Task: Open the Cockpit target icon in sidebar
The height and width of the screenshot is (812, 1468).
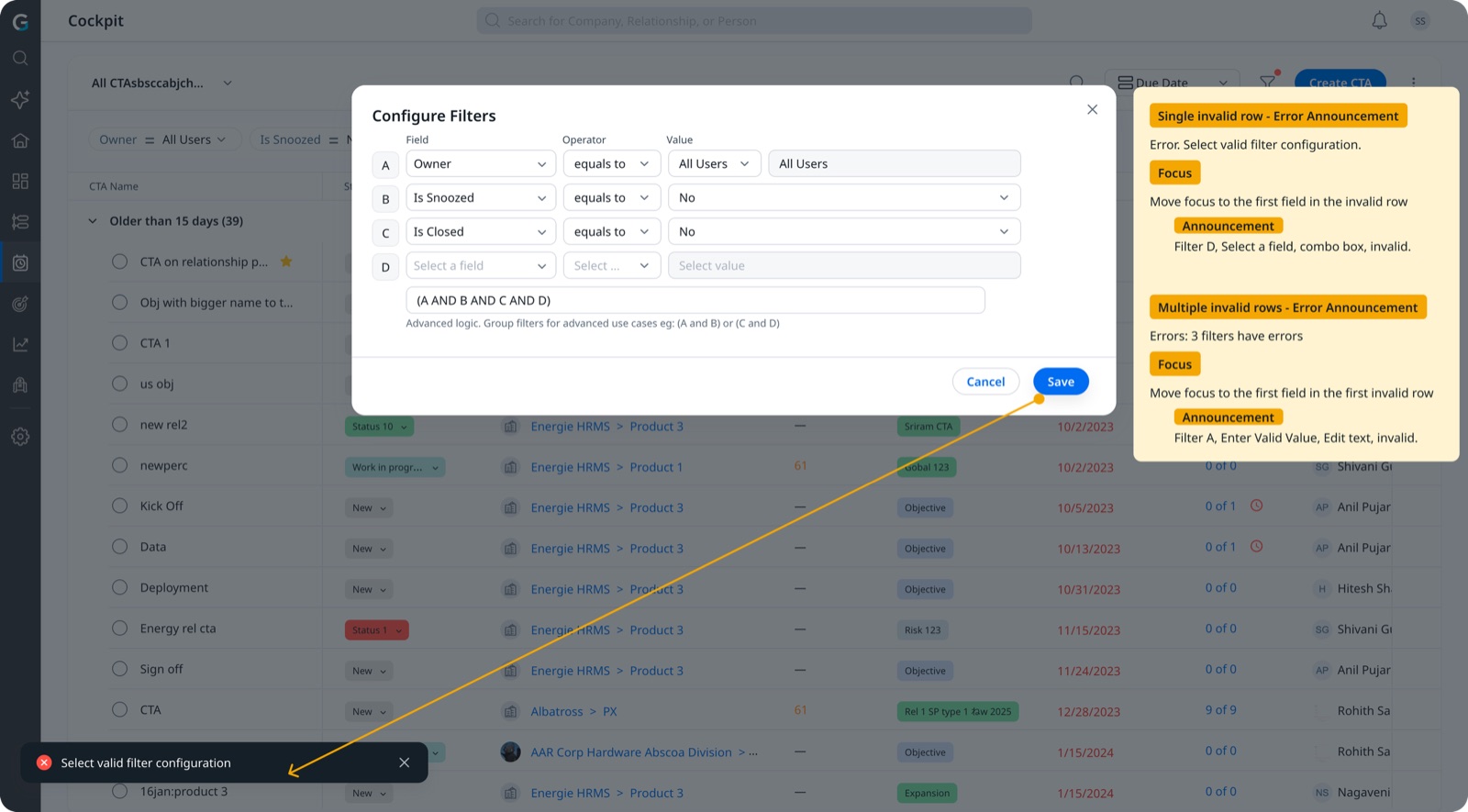Action: pos(20,304)
